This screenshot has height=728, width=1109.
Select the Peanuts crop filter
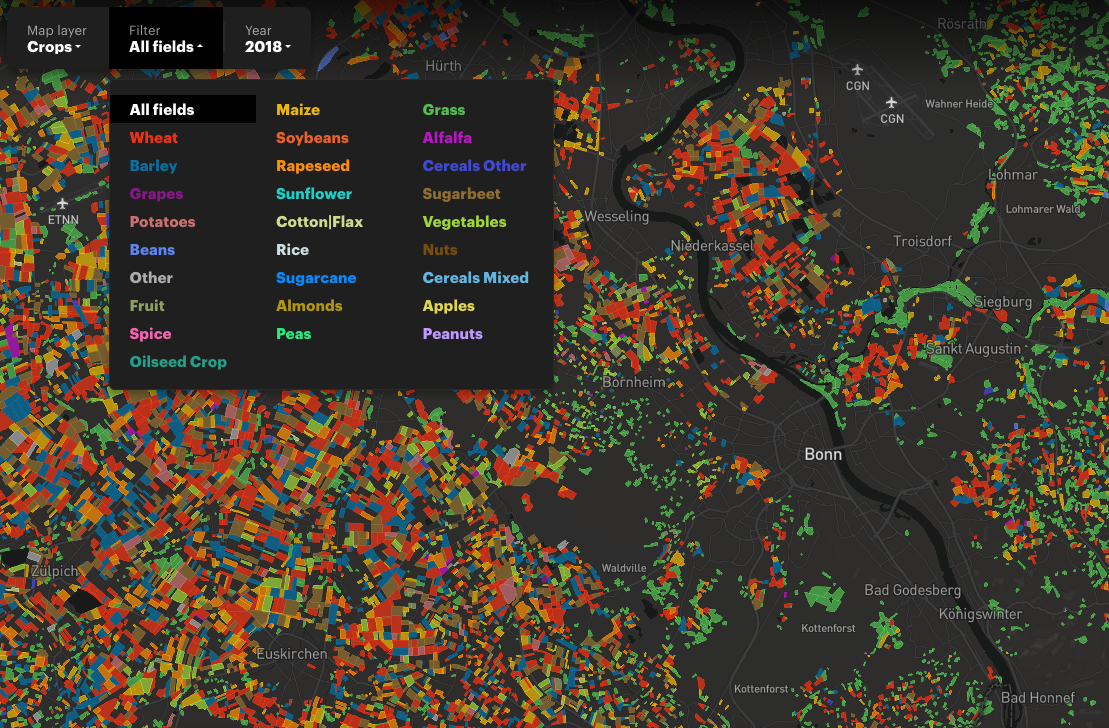(x=452, y=333)
